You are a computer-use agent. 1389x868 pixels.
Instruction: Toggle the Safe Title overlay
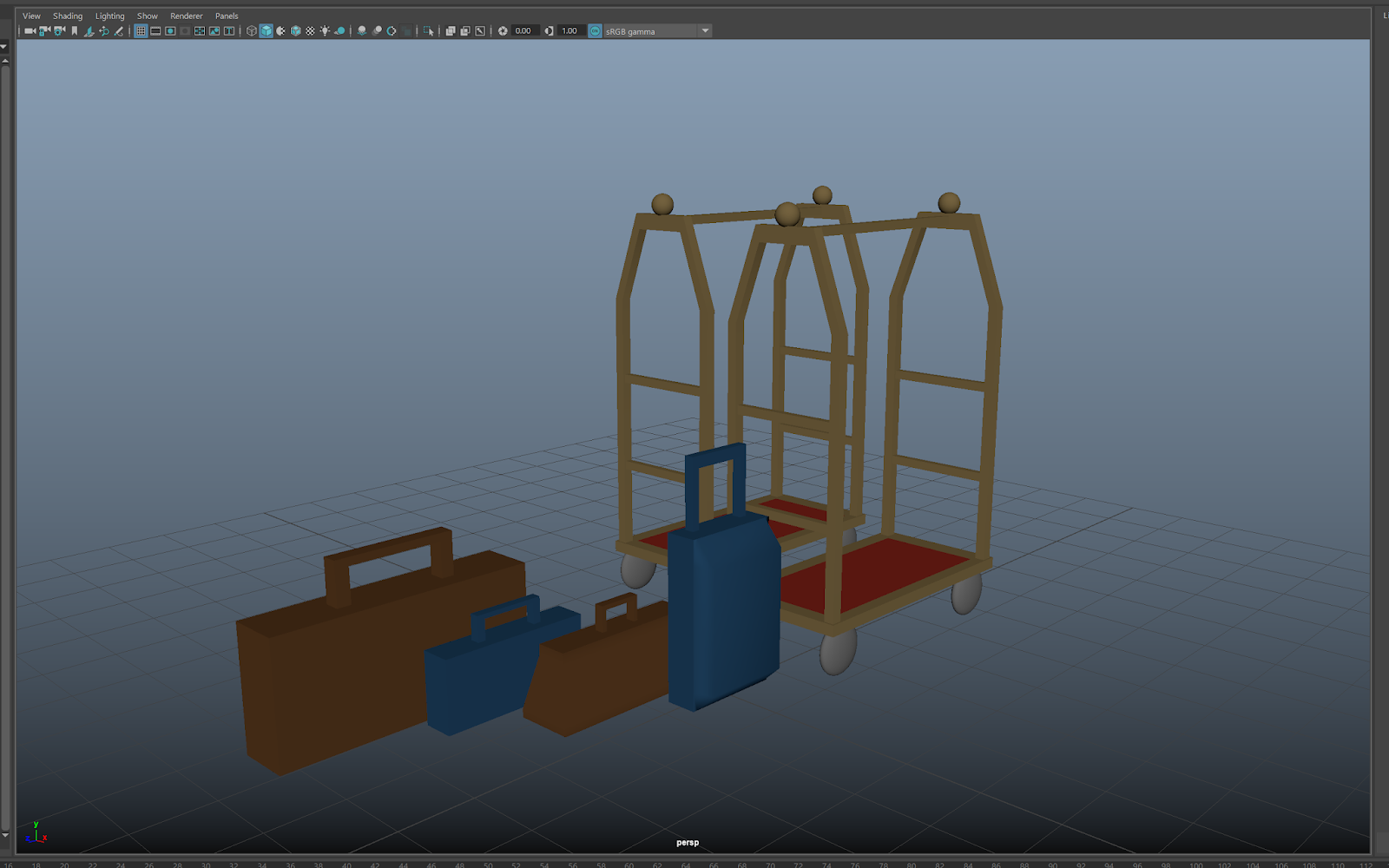(229, 31)
